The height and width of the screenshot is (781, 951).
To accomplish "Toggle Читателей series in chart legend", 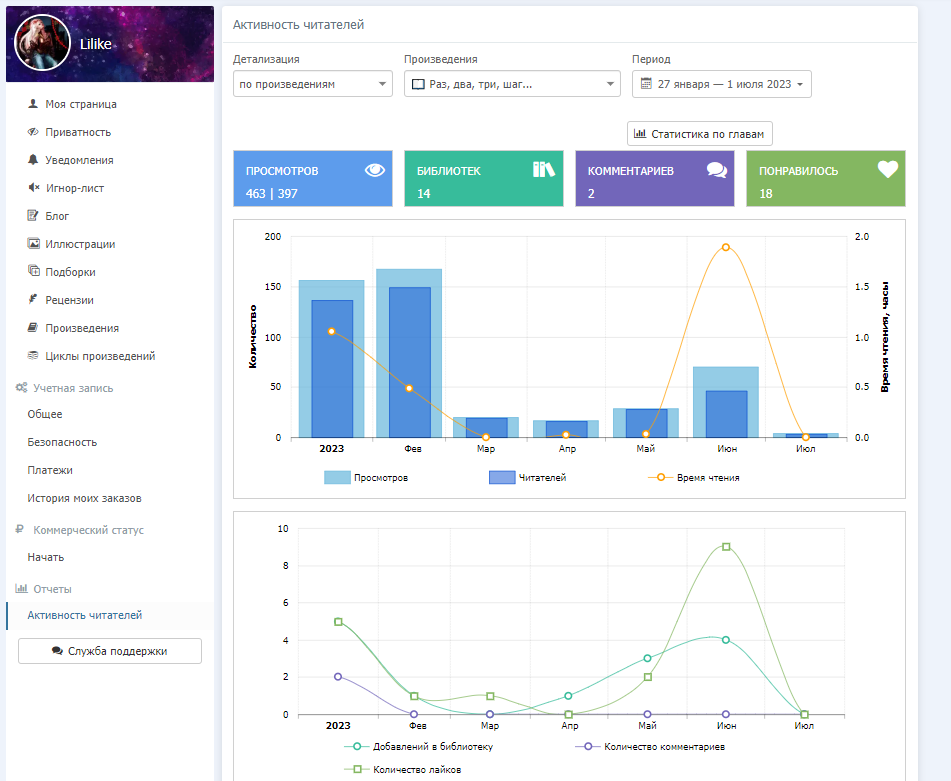I will tap(528, 478).
